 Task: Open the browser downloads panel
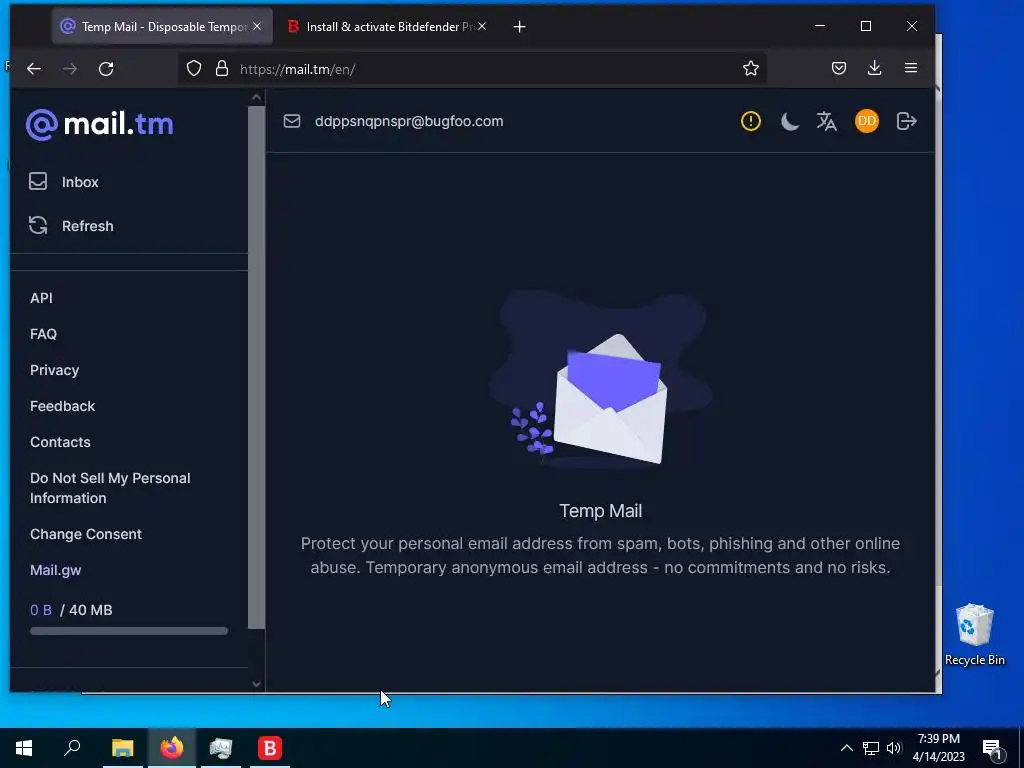[x=874, y=68]
